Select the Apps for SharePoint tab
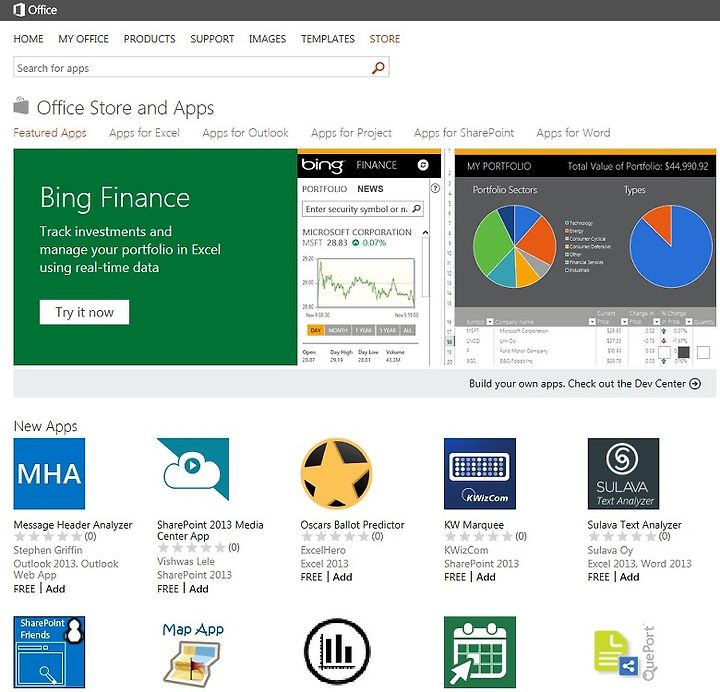The image size is (720, 692). tap(464, 133)
